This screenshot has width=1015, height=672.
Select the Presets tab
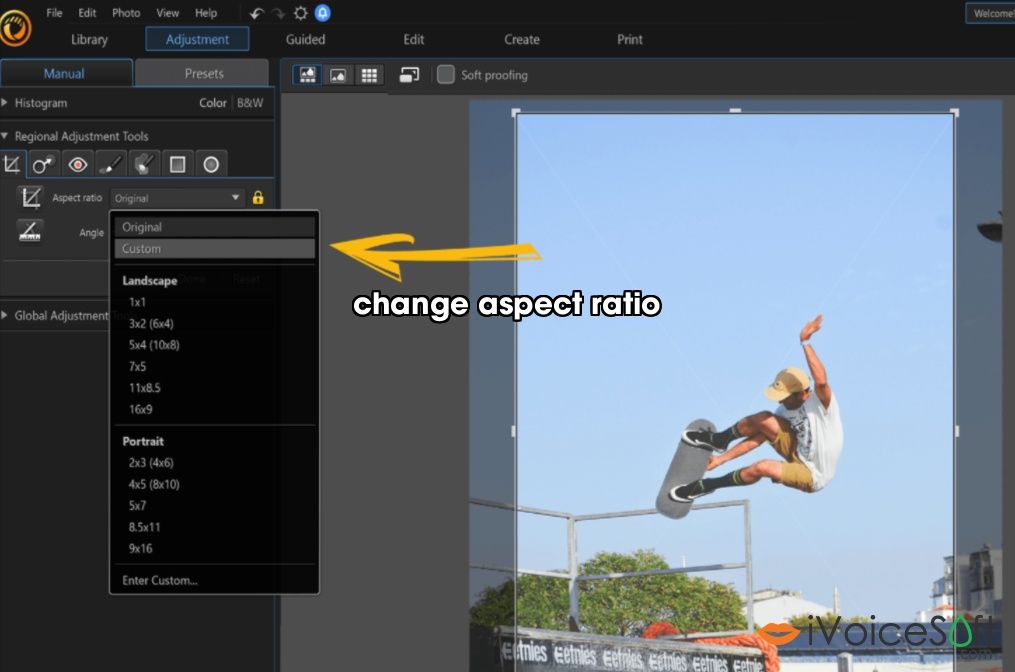pos(203,73)
